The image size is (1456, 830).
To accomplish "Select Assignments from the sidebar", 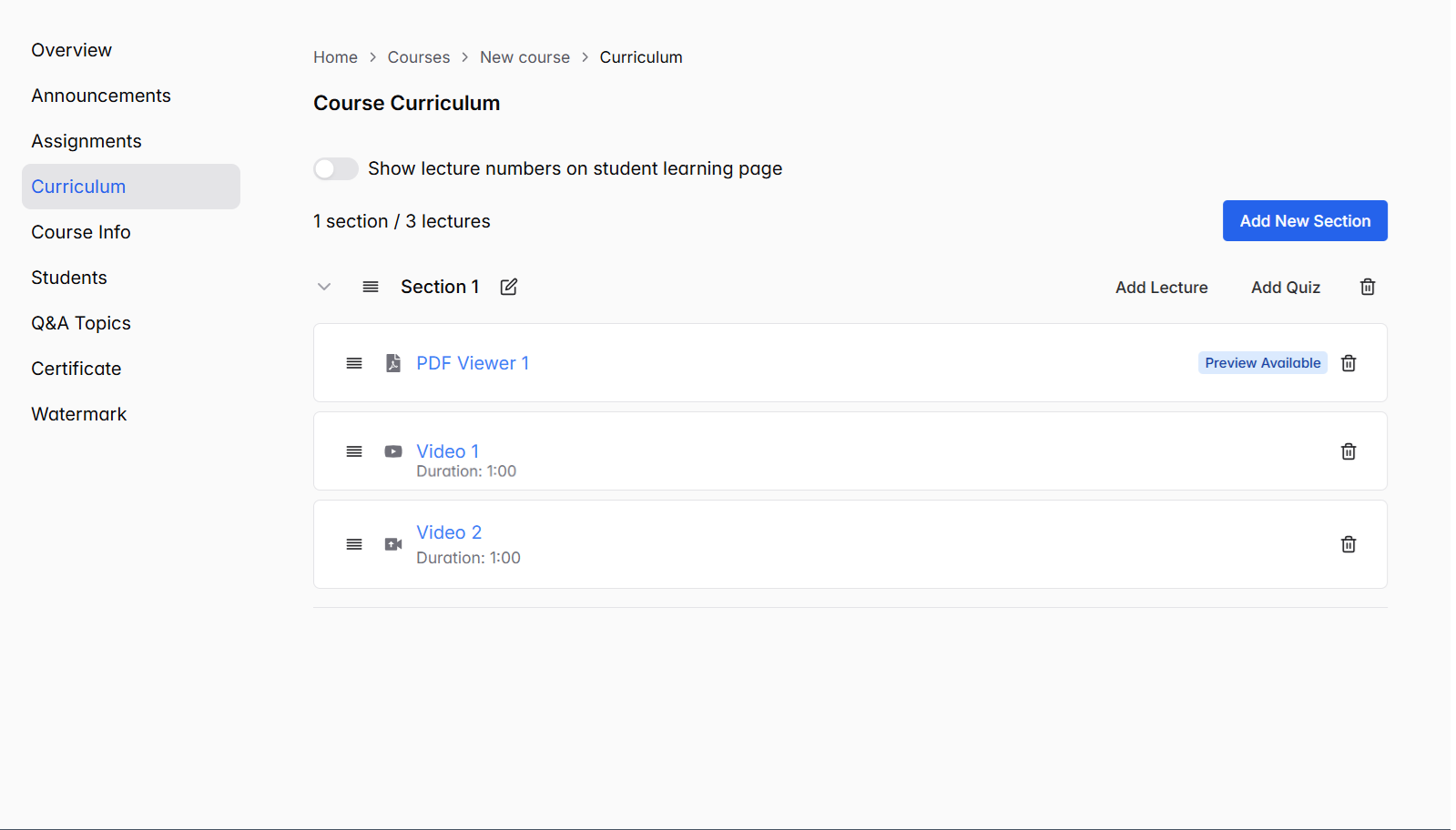I will click(x=131, y=141).
